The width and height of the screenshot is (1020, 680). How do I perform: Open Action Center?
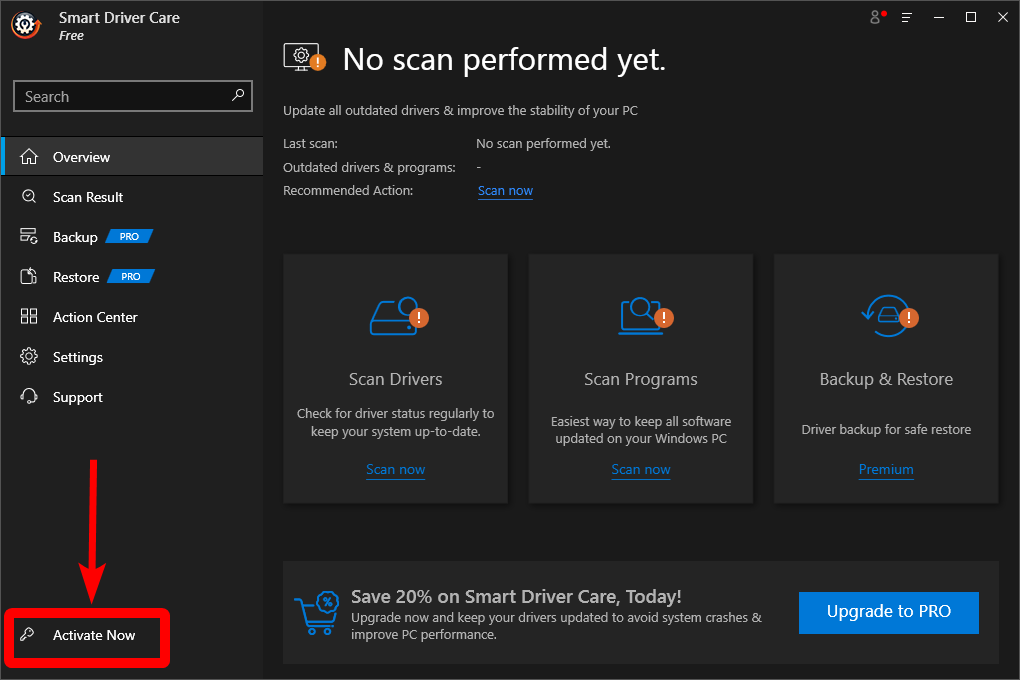coord(133,317)
